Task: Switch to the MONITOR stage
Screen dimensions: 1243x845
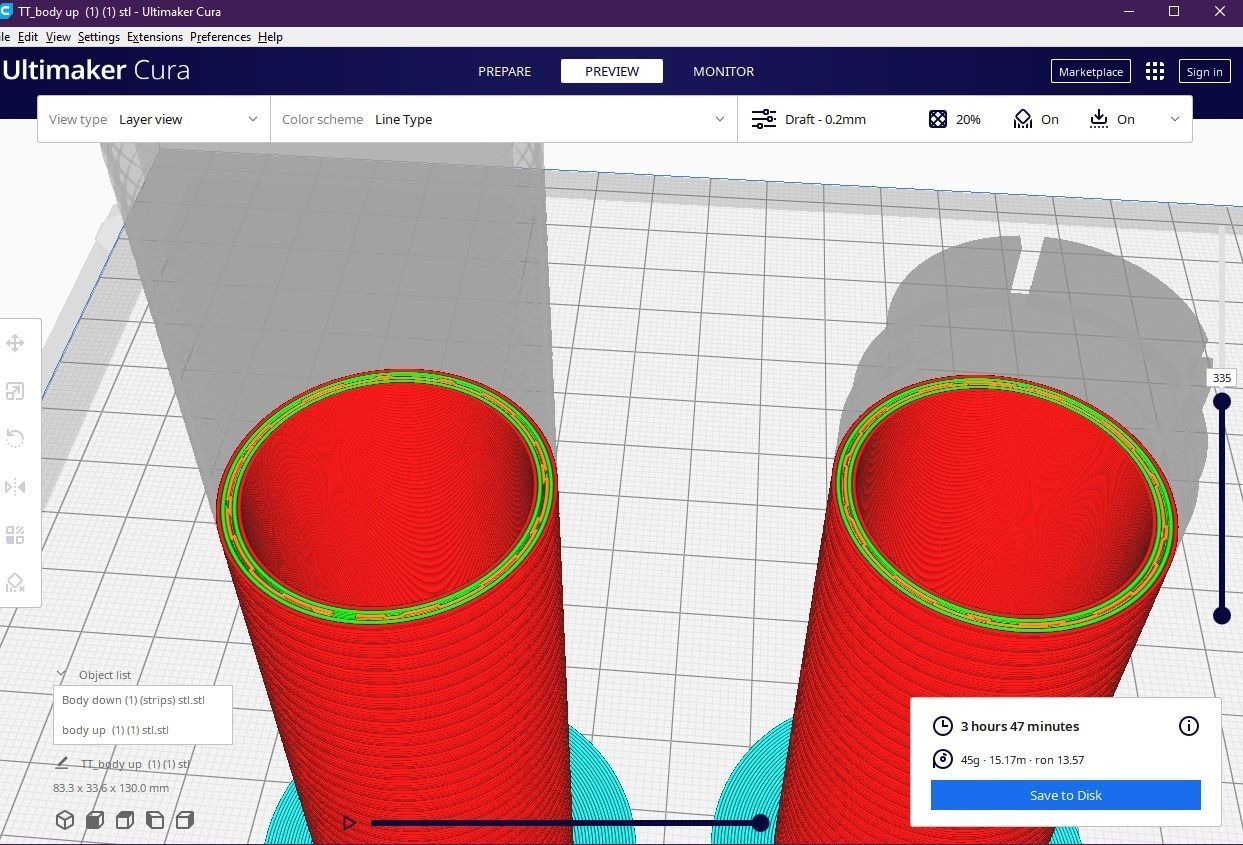Action: 724,71
